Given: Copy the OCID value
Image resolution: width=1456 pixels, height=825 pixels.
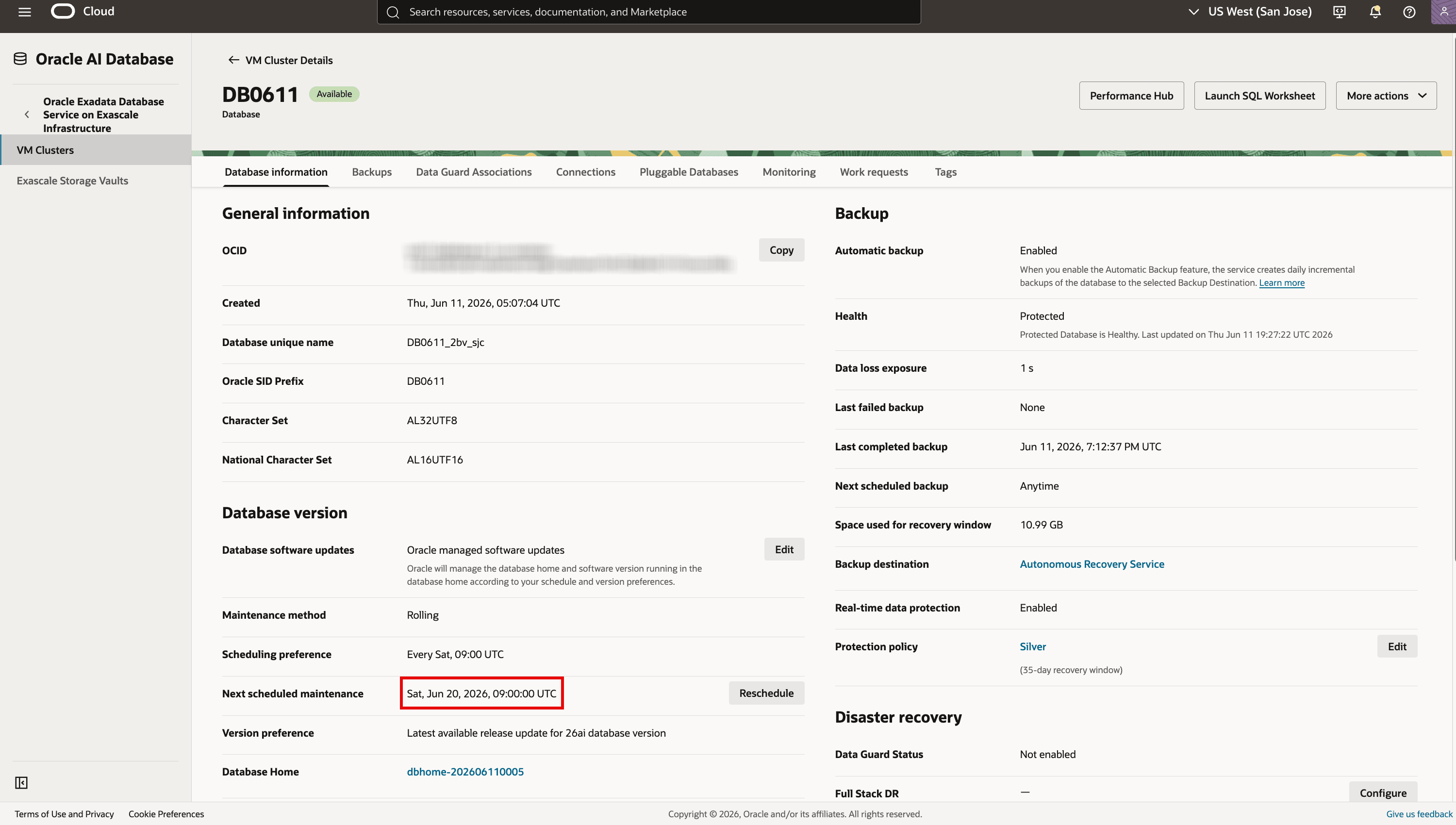Looking at the screenshot, I should pos(781,250).
